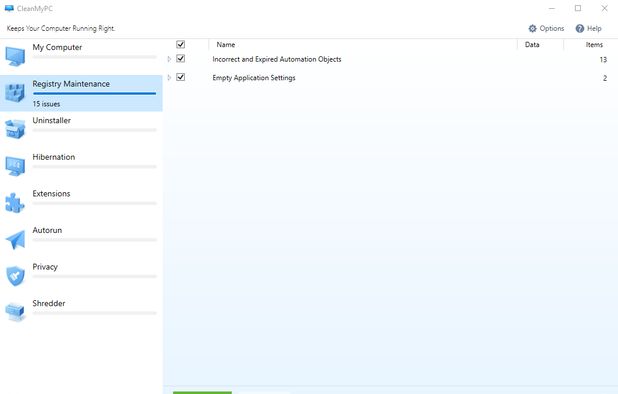Close the CleanMyPC window
The image size is (618, 394).
(x=604, y=8)
